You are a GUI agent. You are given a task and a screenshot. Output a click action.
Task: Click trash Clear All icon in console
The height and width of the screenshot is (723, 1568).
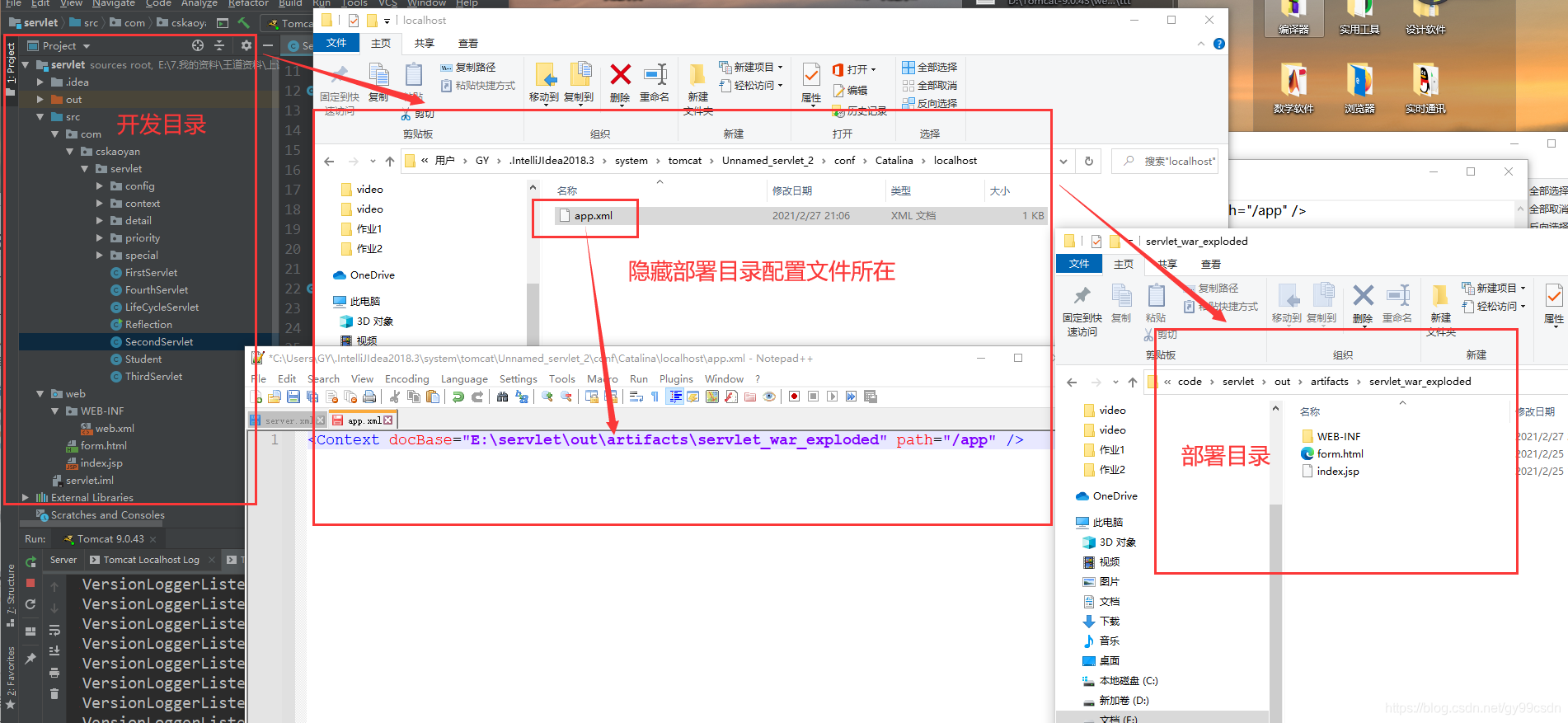pyautogui.click(x=54, y=693)
